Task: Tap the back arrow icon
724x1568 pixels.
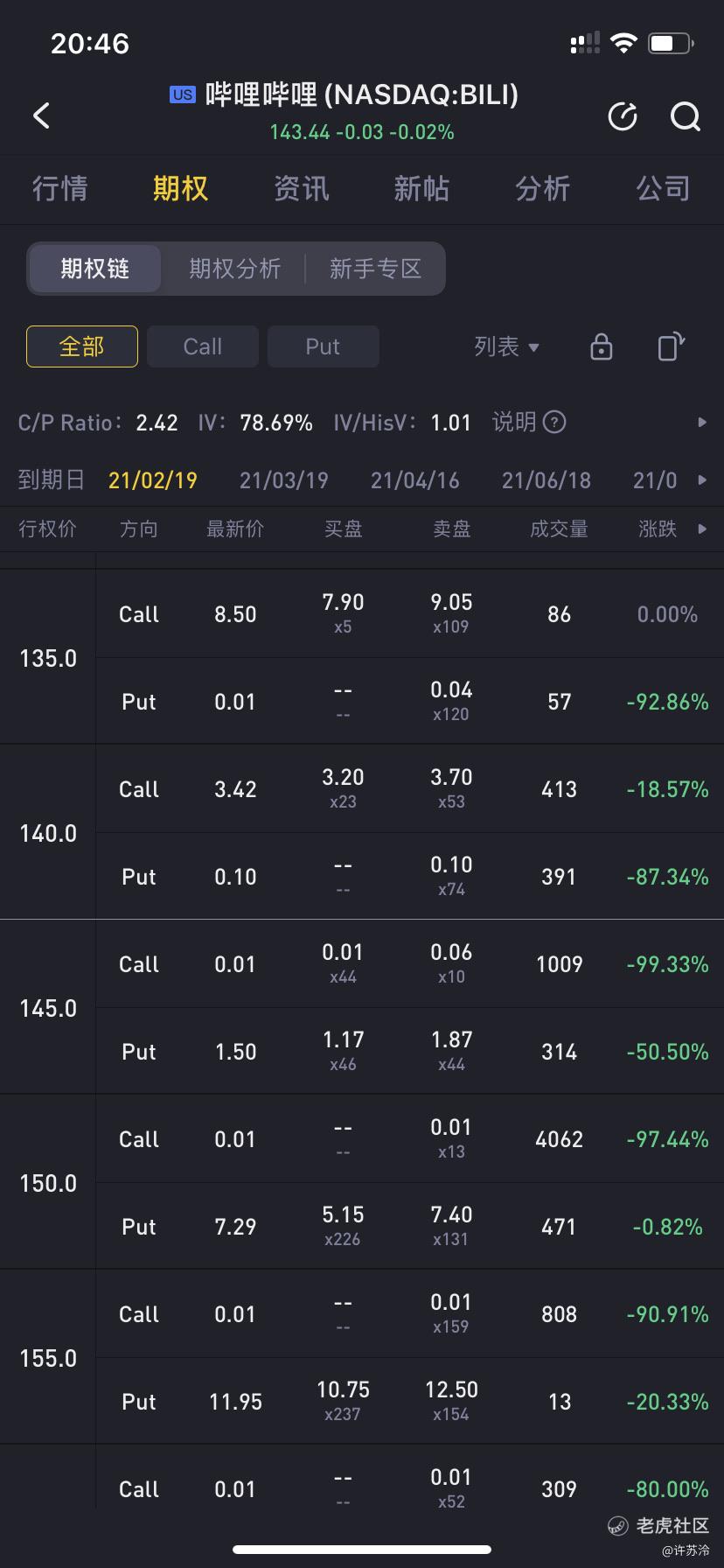Action: point(41,115)
